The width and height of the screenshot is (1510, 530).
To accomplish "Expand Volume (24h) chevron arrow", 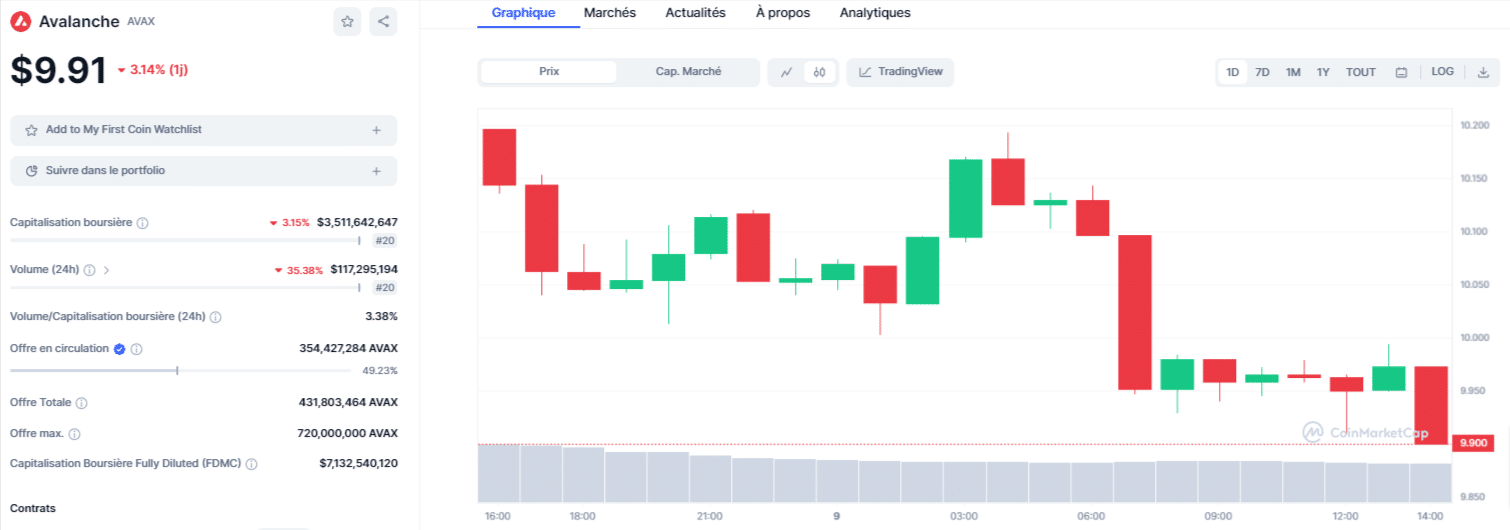I will point(107,270).
